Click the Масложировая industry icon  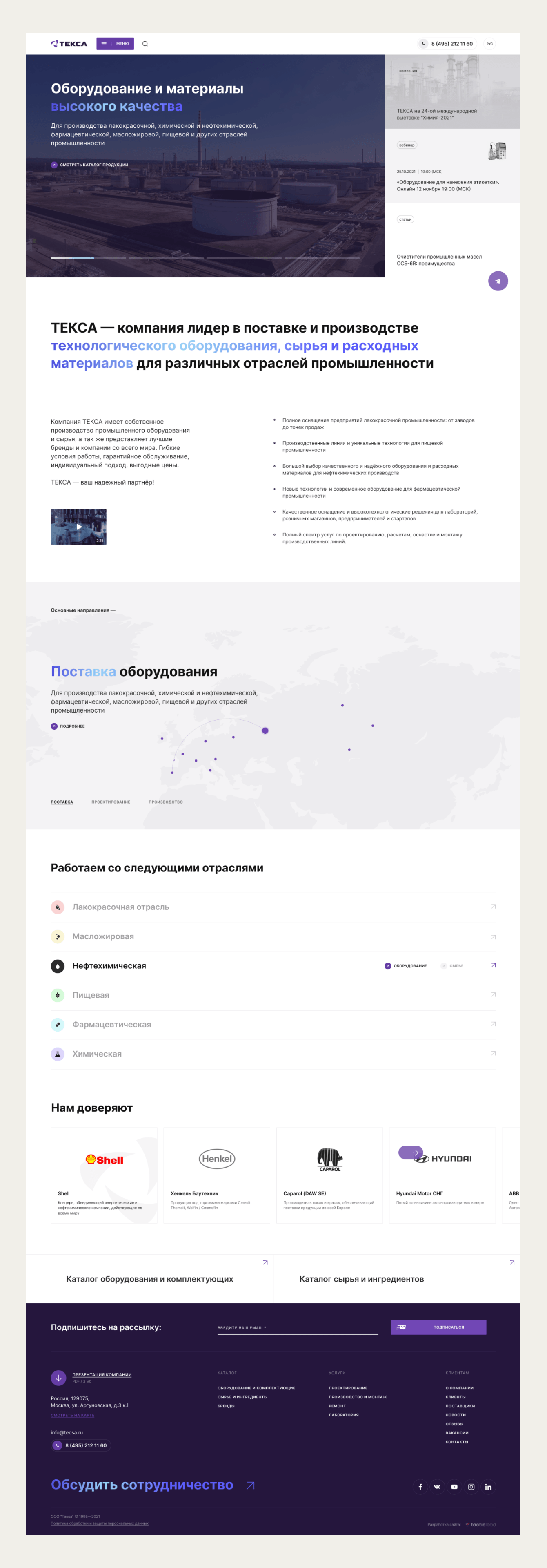(x=58, y=936)
